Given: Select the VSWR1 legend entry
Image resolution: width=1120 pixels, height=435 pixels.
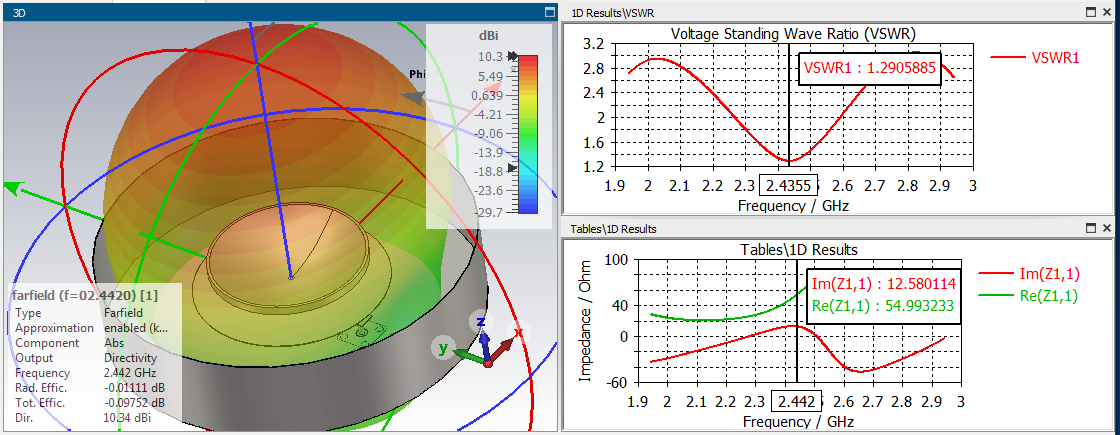Looking at the screenshot, I should coord(1034,58).
